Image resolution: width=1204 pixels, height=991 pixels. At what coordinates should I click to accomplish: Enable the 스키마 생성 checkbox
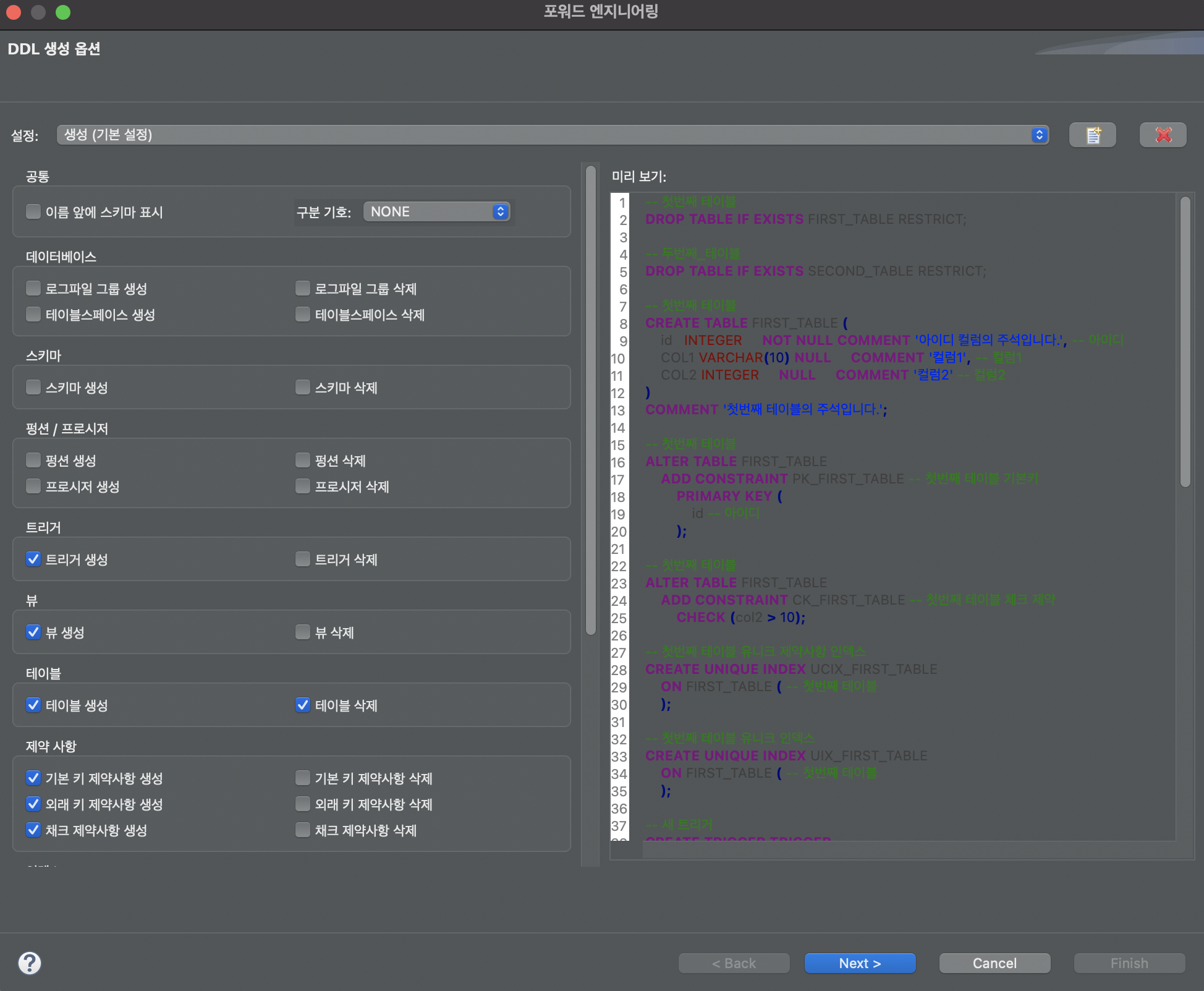tap(33, 388)
